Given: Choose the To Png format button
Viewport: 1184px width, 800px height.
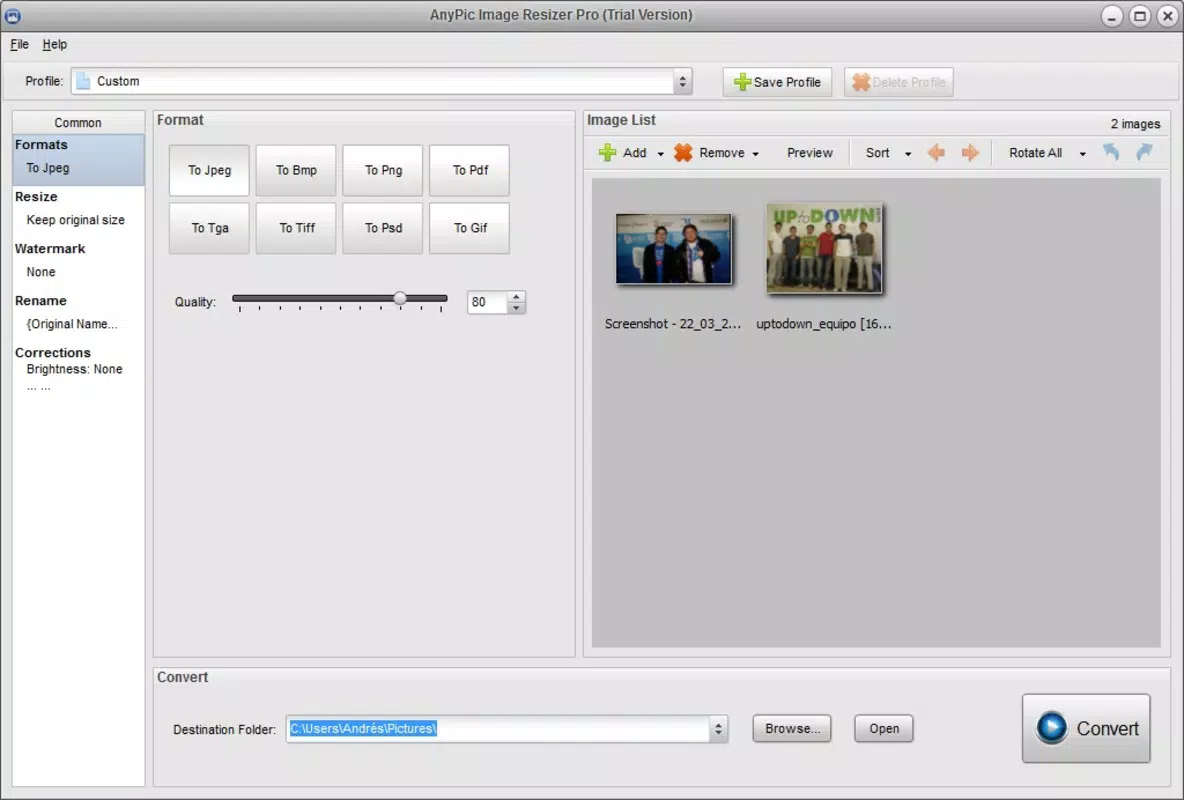Looking at the screenshot, I should pyautogui.click(x=383, y=171).
